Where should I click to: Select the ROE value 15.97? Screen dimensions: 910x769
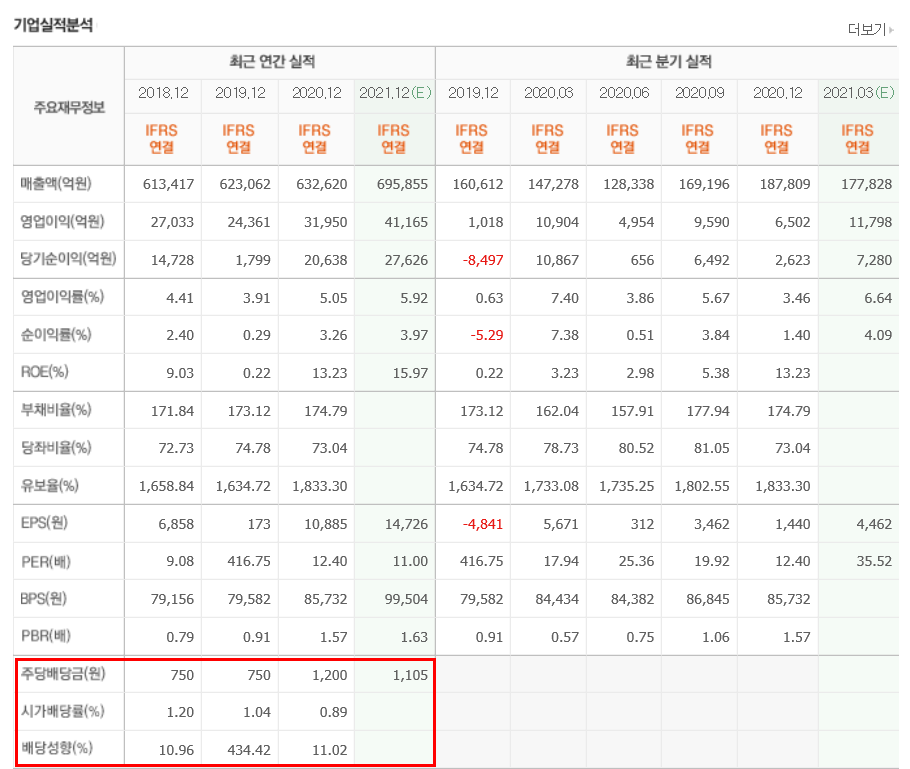point(410,373)
